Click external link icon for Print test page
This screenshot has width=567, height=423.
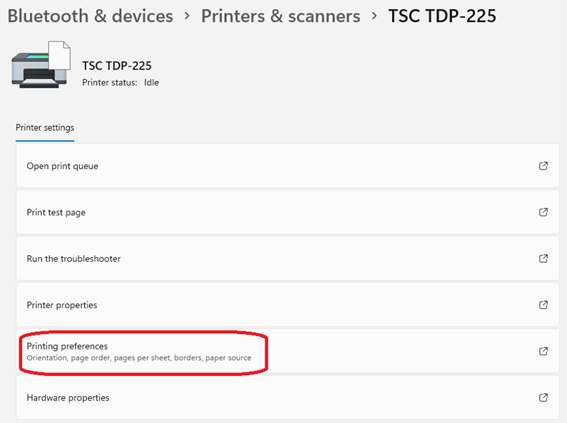543,212
